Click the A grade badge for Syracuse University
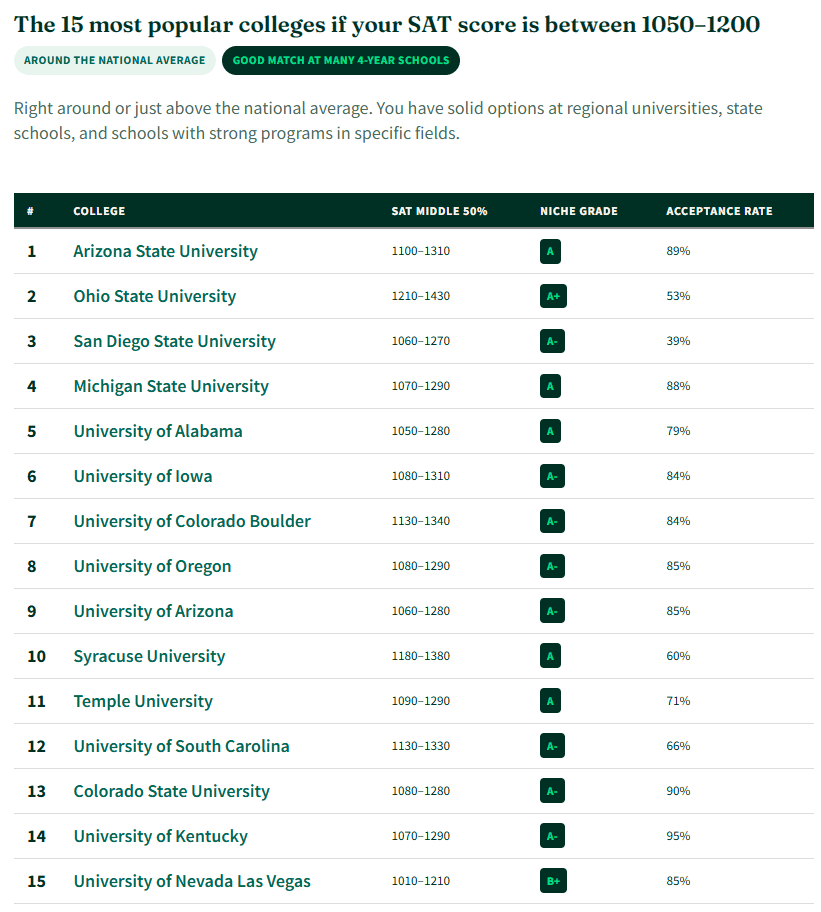Screen dimensions: 821x912 [550, 656]
